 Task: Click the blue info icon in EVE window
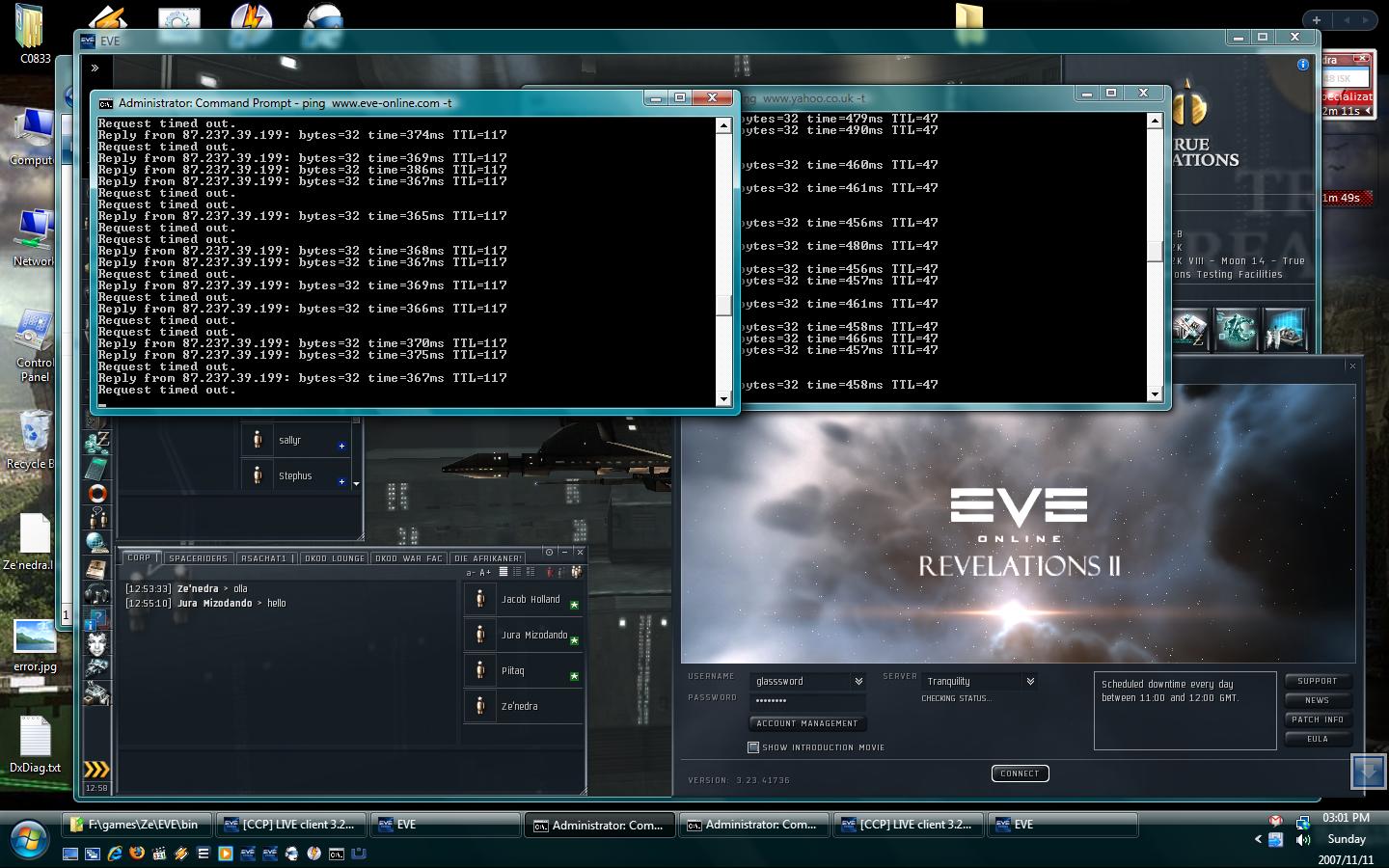(x=1303, y=65)
